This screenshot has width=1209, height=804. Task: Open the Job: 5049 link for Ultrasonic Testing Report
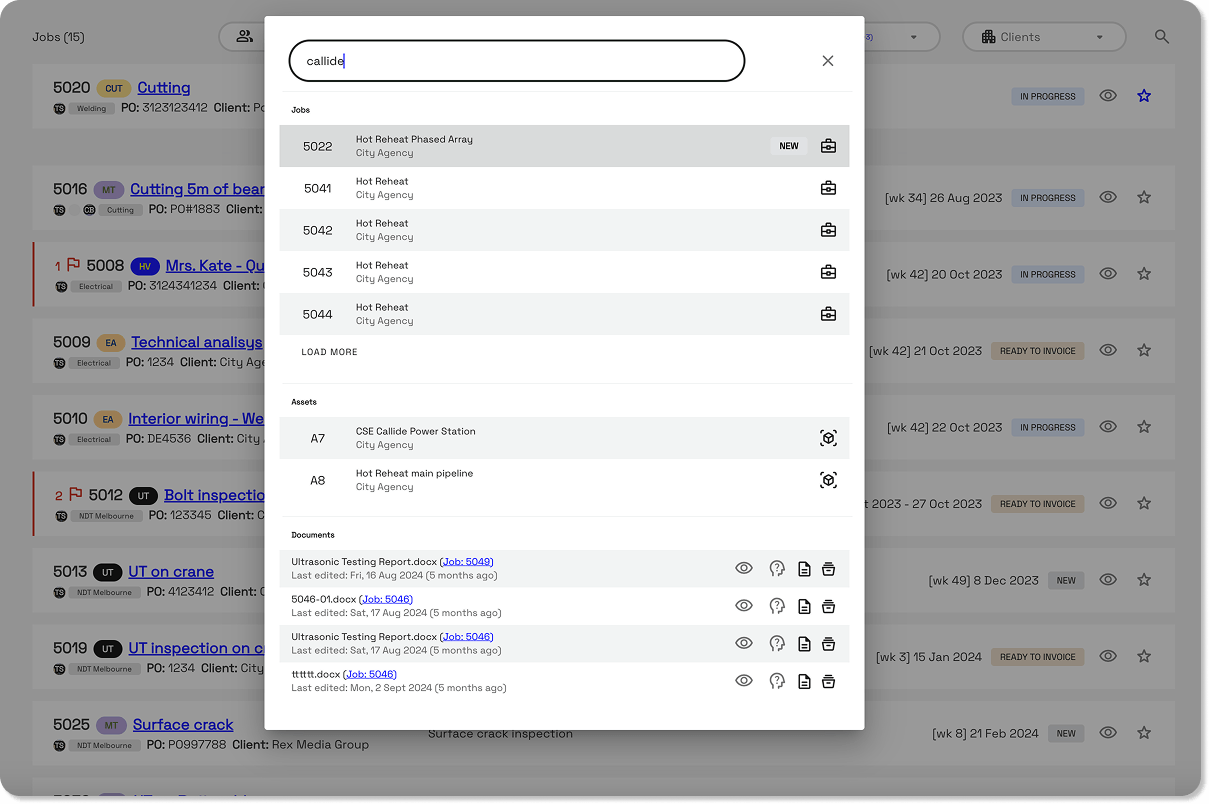tap(466, 561)
